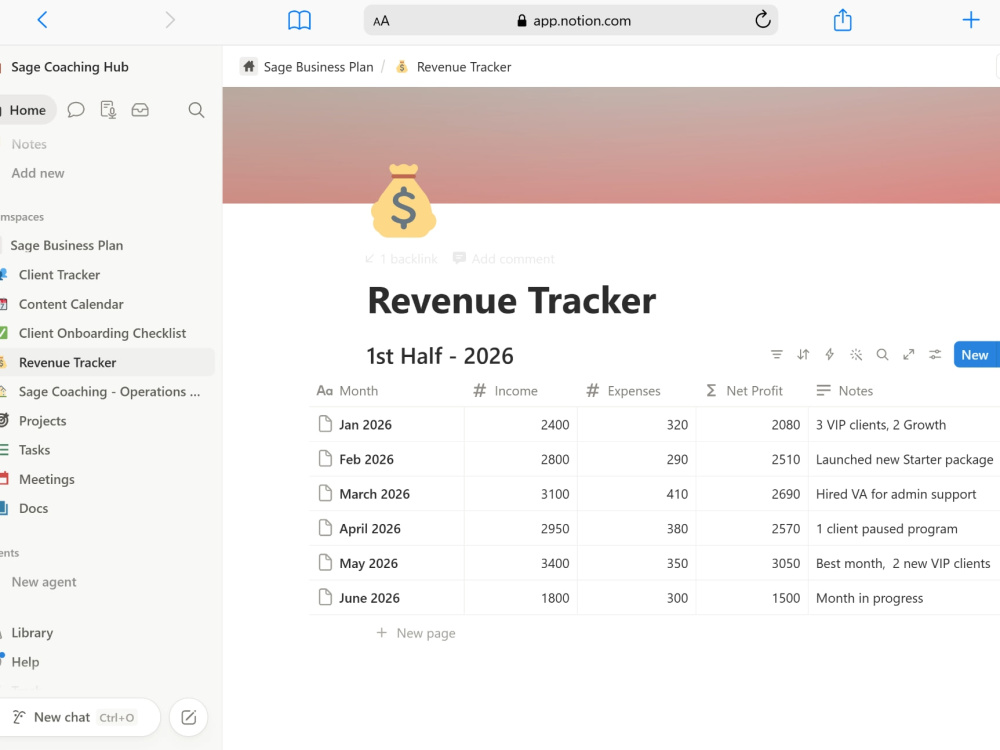Open the March 2026 row
1000x750 pixels.
(374, 494)
